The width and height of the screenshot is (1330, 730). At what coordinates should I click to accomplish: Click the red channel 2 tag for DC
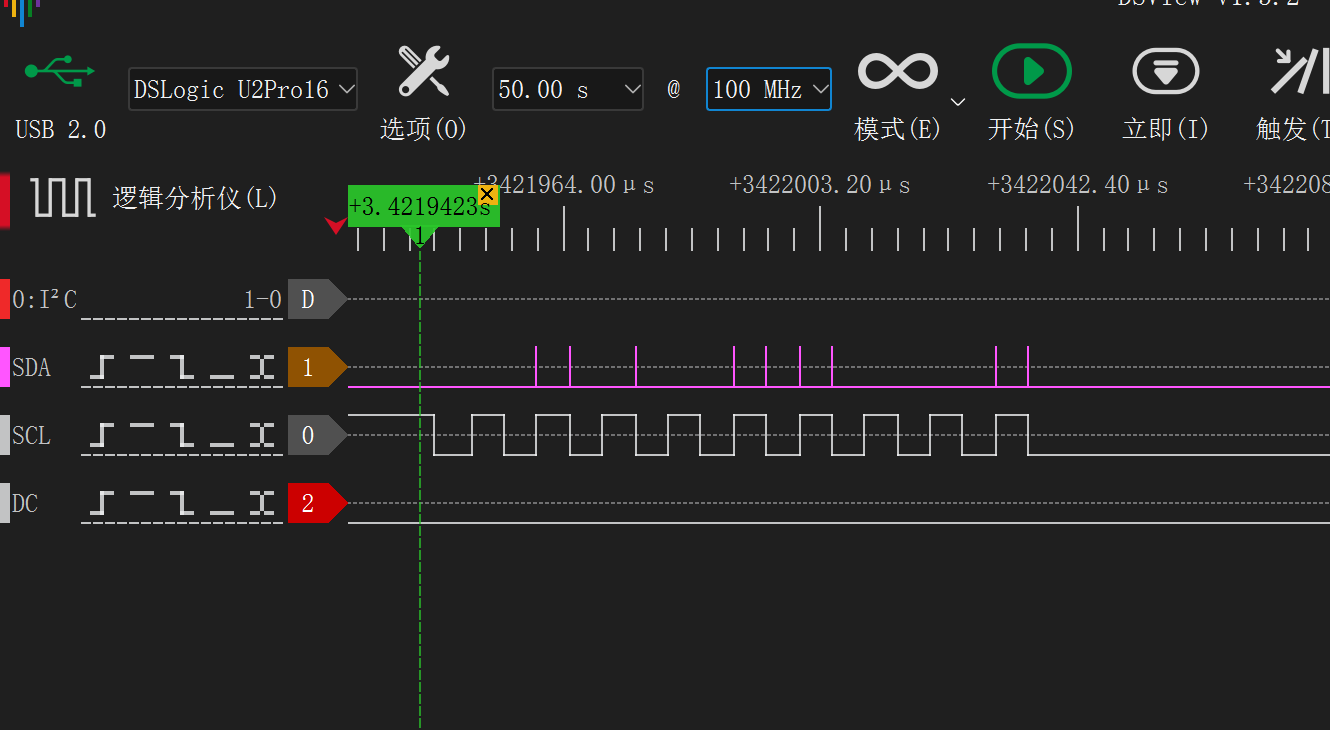coord(316,503)
